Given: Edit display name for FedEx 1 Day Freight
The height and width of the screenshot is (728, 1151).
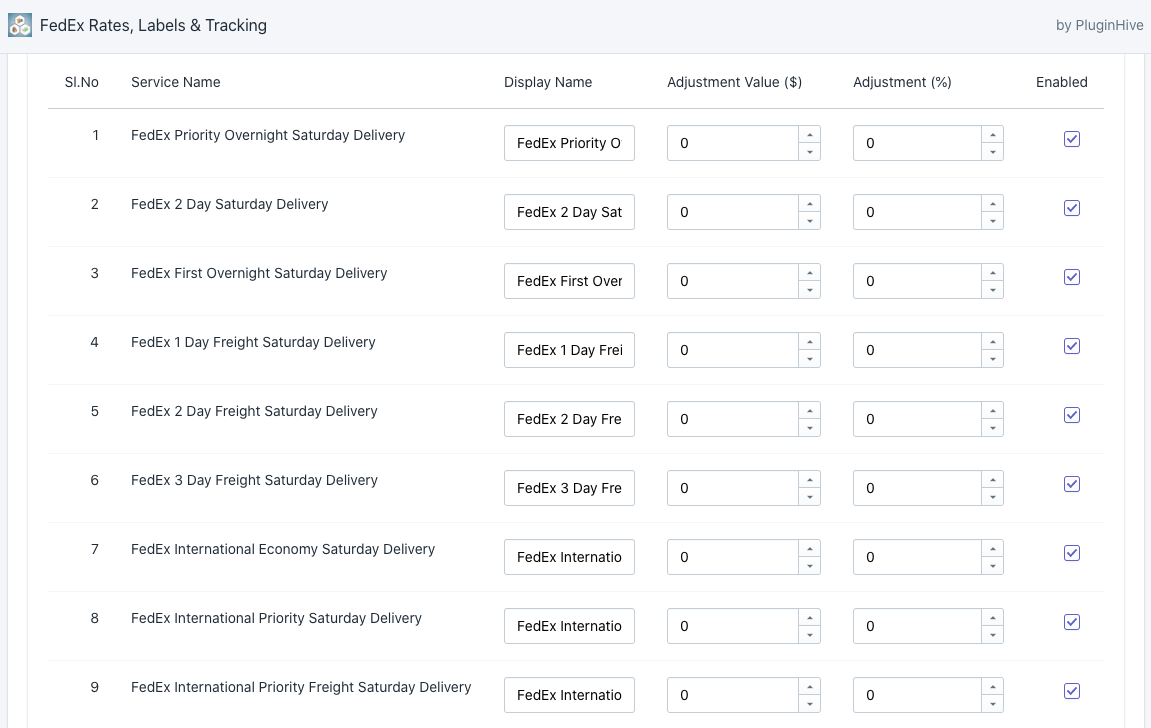Looking at the screenshot, I should pos(569,350).
